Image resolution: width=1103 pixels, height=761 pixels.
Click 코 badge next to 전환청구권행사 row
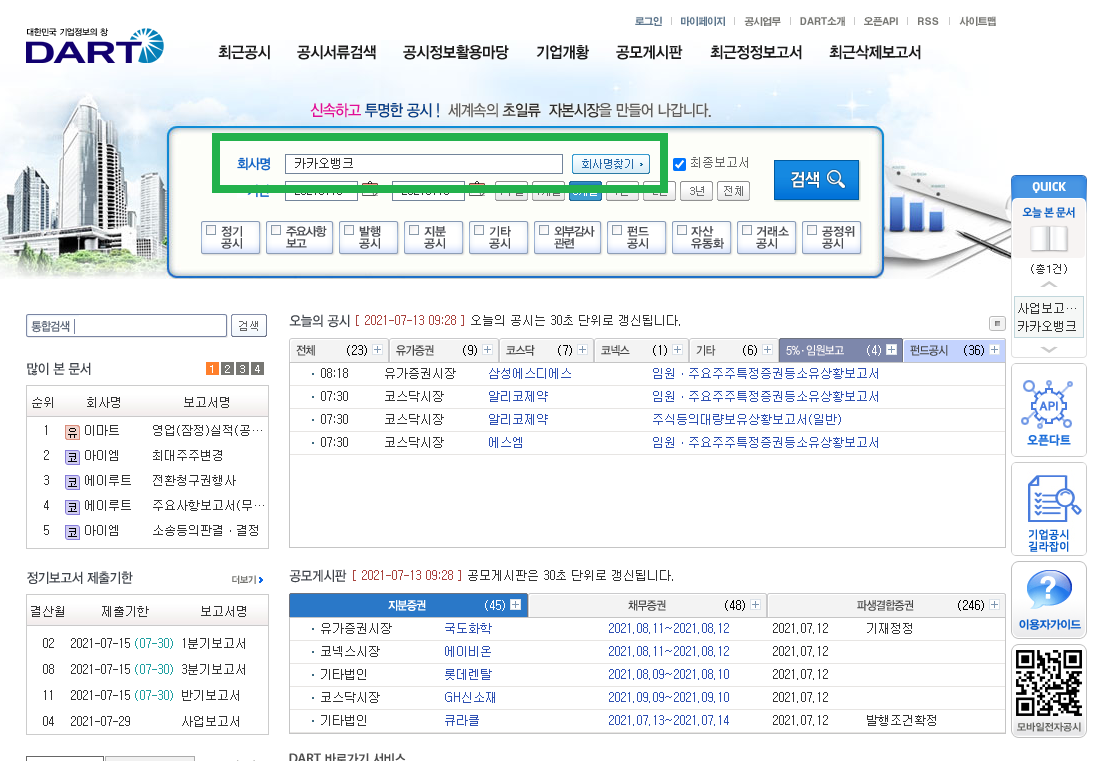tap(72, 482)
